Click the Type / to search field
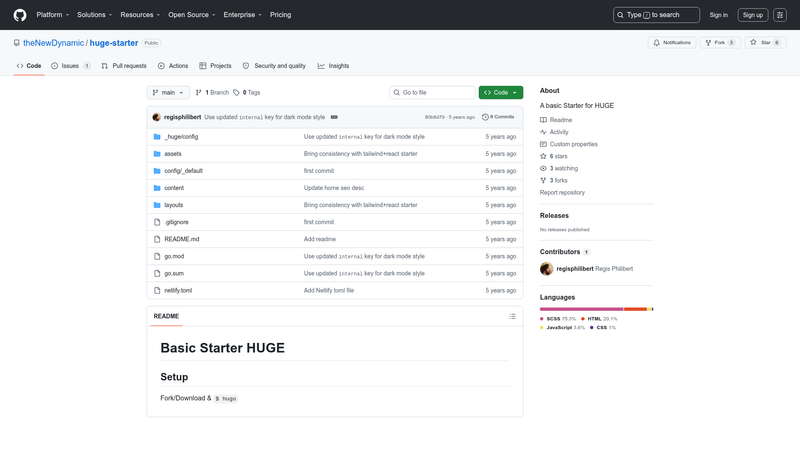 (x=656, y=15)
